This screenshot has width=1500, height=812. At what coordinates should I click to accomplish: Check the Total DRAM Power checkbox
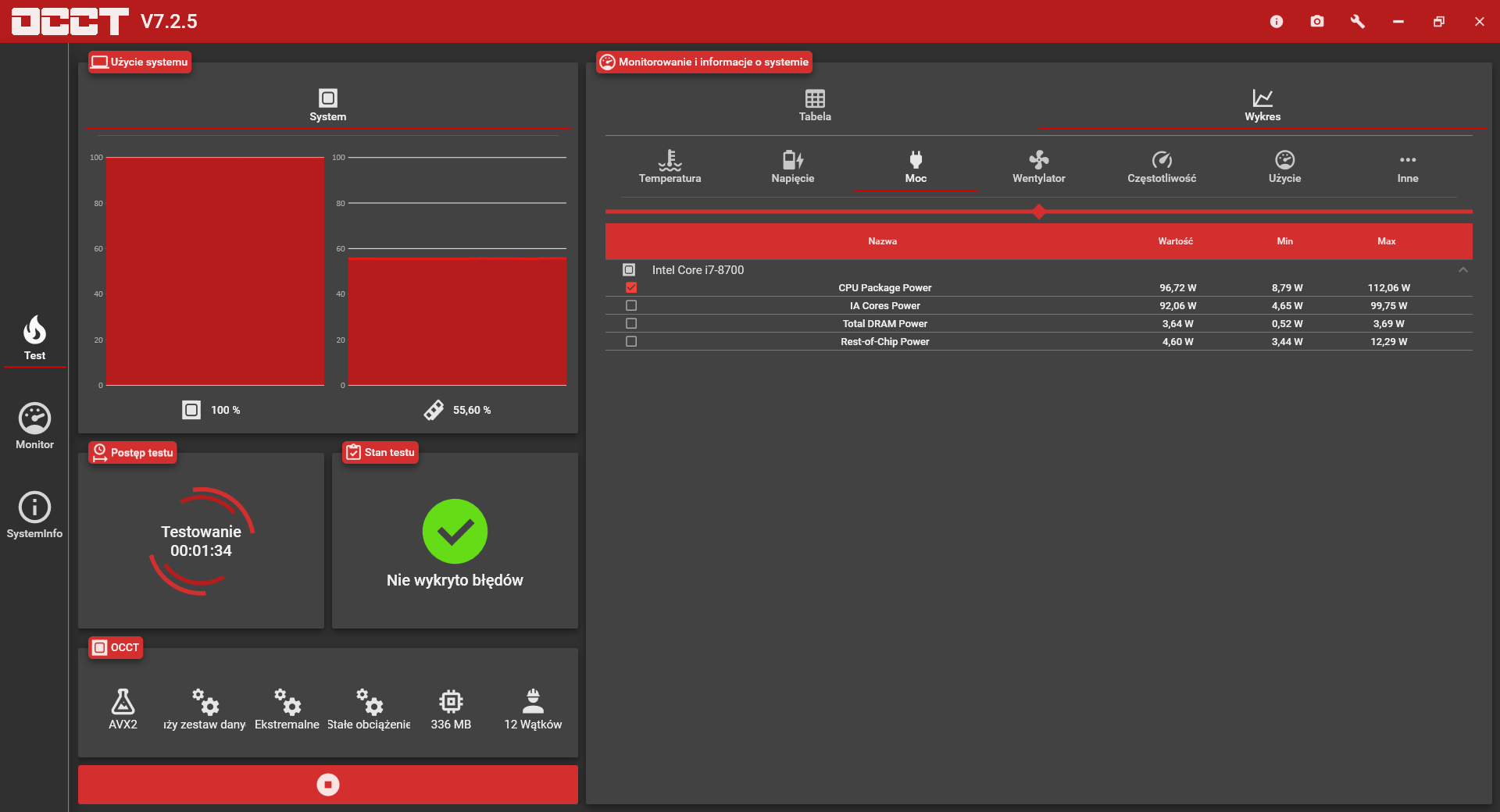tap(631, 323)
